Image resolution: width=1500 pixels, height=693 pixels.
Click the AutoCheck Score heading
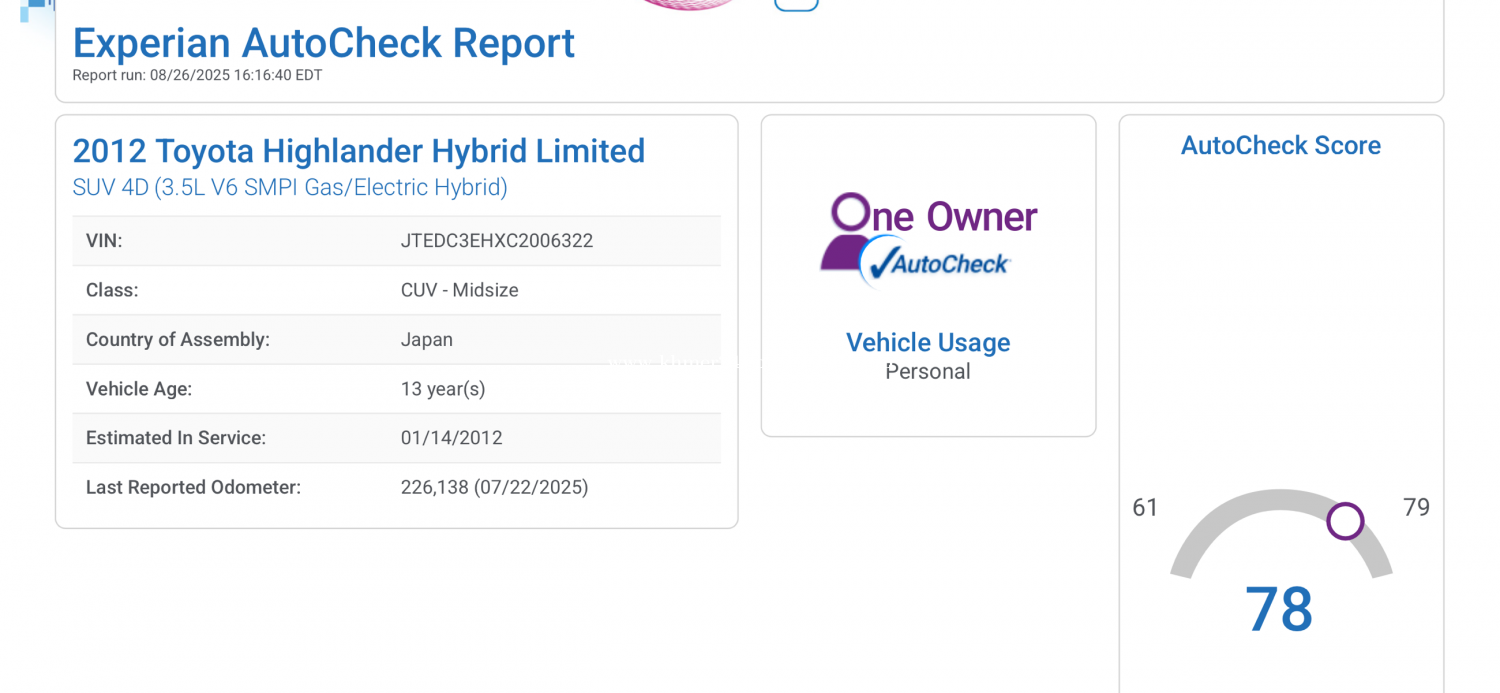[1280, 145]
